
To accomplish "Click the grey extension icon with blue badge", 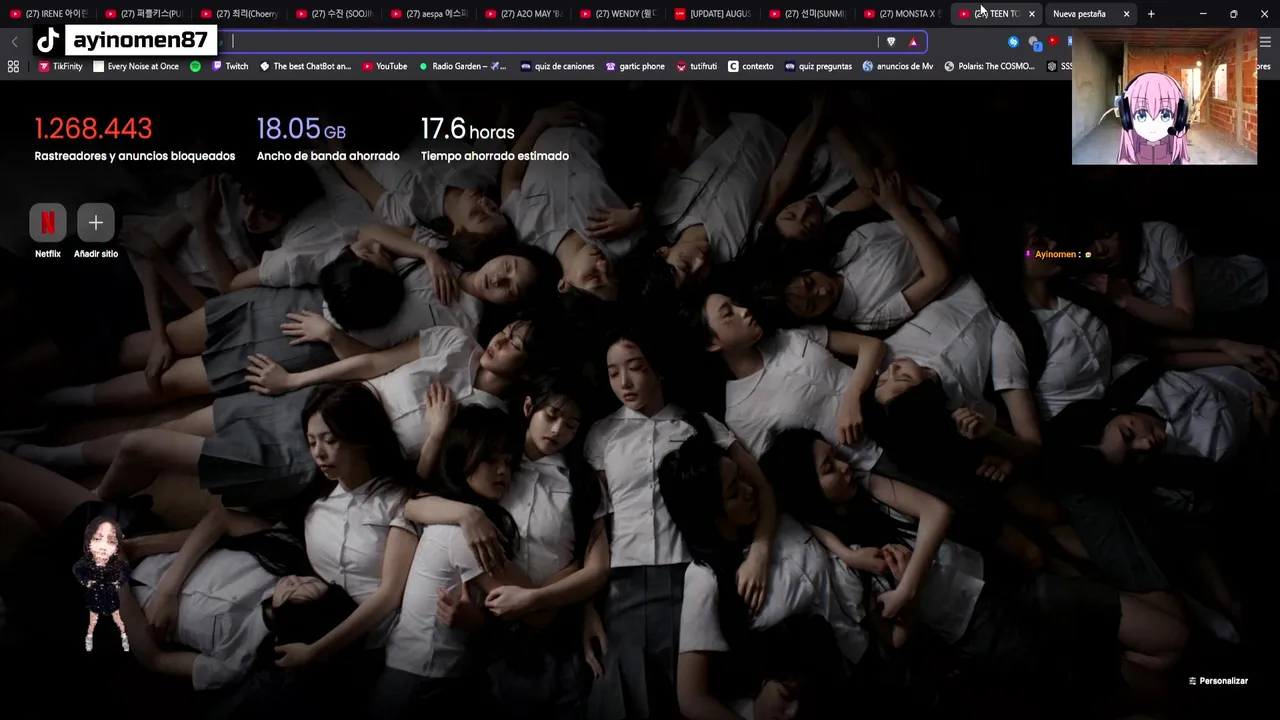I will 1035,43.
